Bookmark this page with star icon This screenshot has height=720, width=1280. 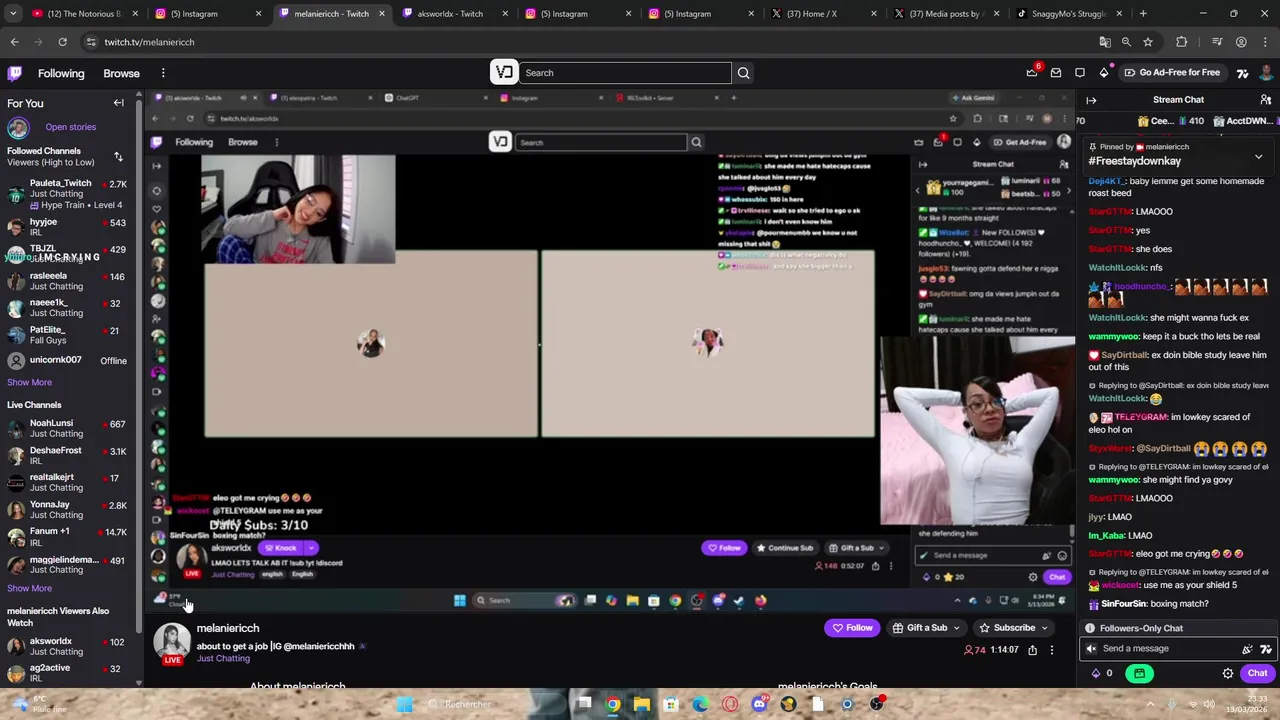click(x=1148, y=42)
